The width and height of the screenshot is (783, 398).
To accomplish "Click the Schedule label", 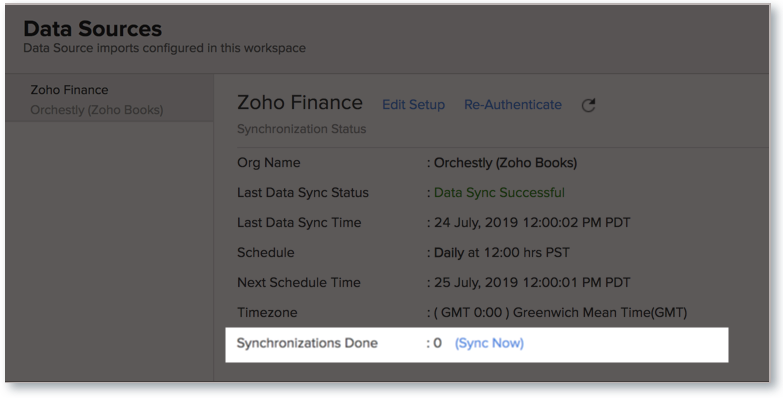I will click(x=266, y=253).
